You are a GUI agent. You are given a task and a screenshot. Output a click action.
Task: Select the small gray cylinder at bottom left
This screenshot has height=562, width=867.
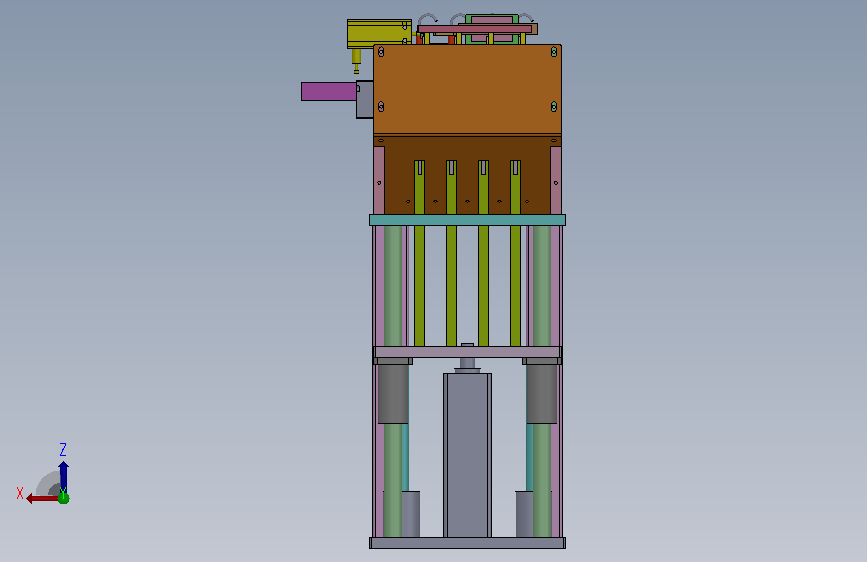(x=411, y=514)
